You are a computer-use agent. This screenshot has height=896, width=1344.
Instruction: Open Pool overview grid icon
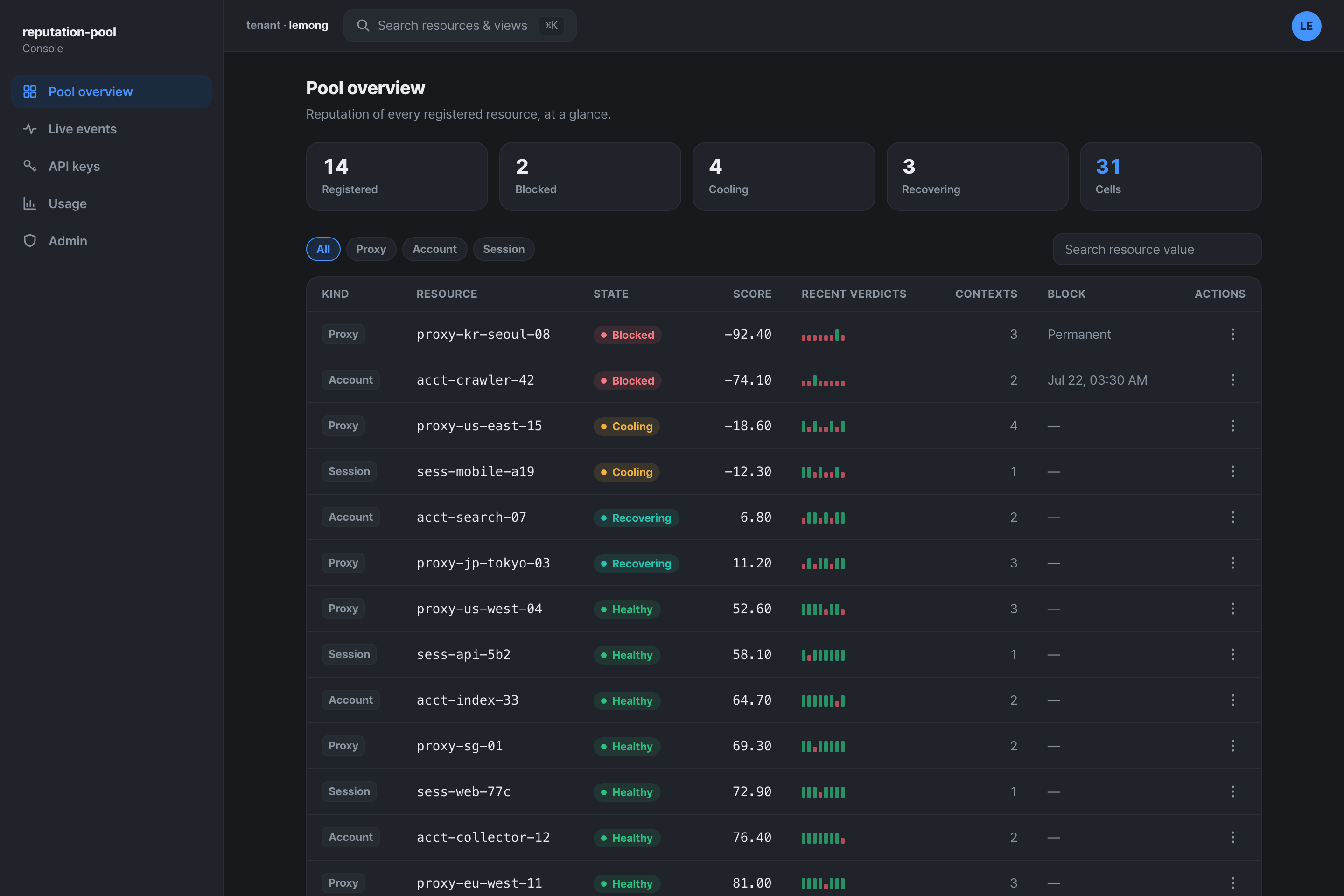pos(30,91)
